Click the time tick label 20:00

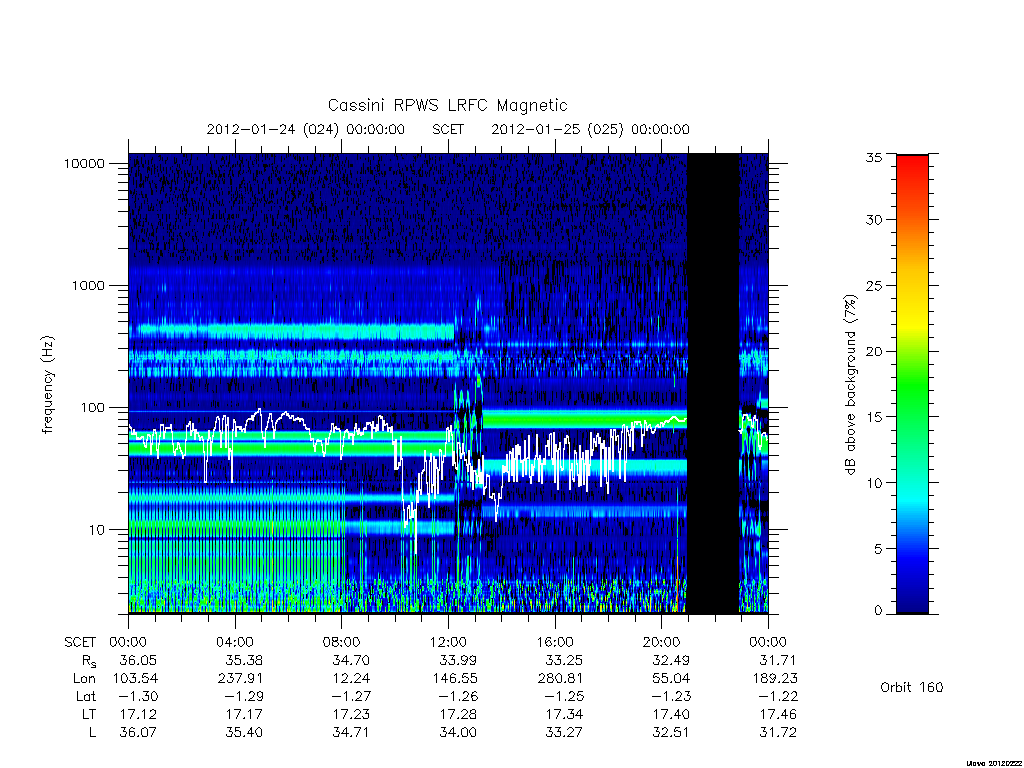[x=662, y=643]
